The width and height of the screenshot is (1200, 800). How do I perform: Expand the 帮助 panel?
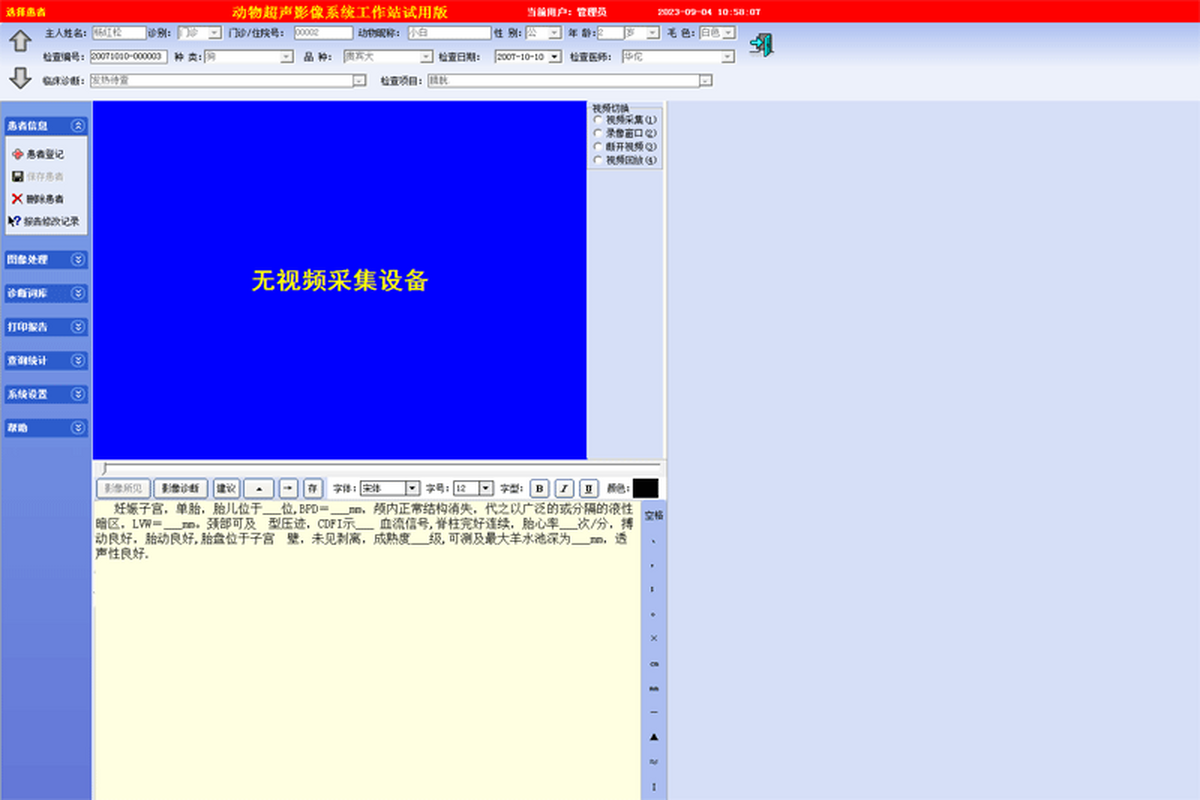78,427
